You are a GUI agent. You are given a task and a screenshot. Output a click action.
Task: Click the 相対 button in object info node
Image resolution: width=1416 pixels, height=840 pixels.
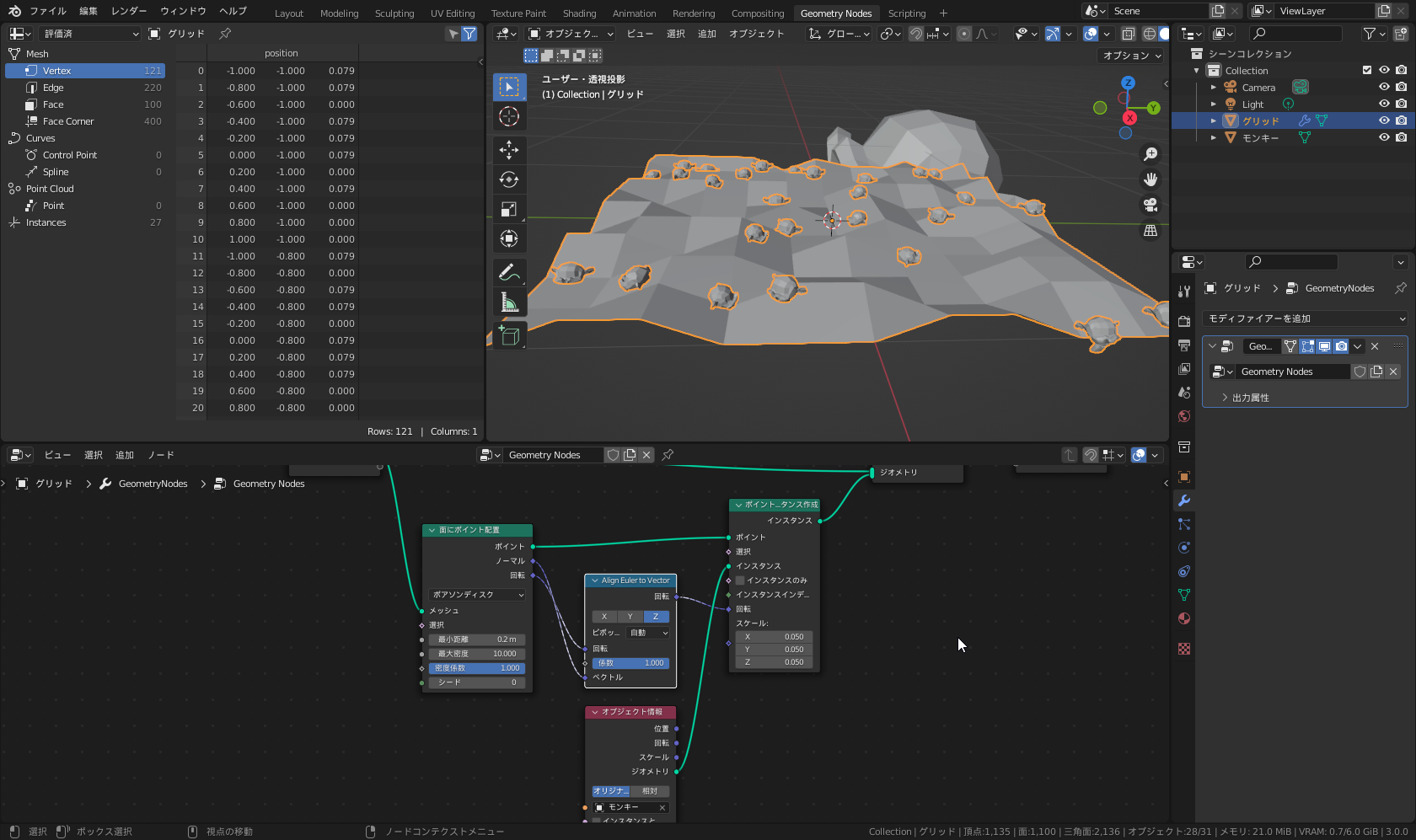(650, 791)
